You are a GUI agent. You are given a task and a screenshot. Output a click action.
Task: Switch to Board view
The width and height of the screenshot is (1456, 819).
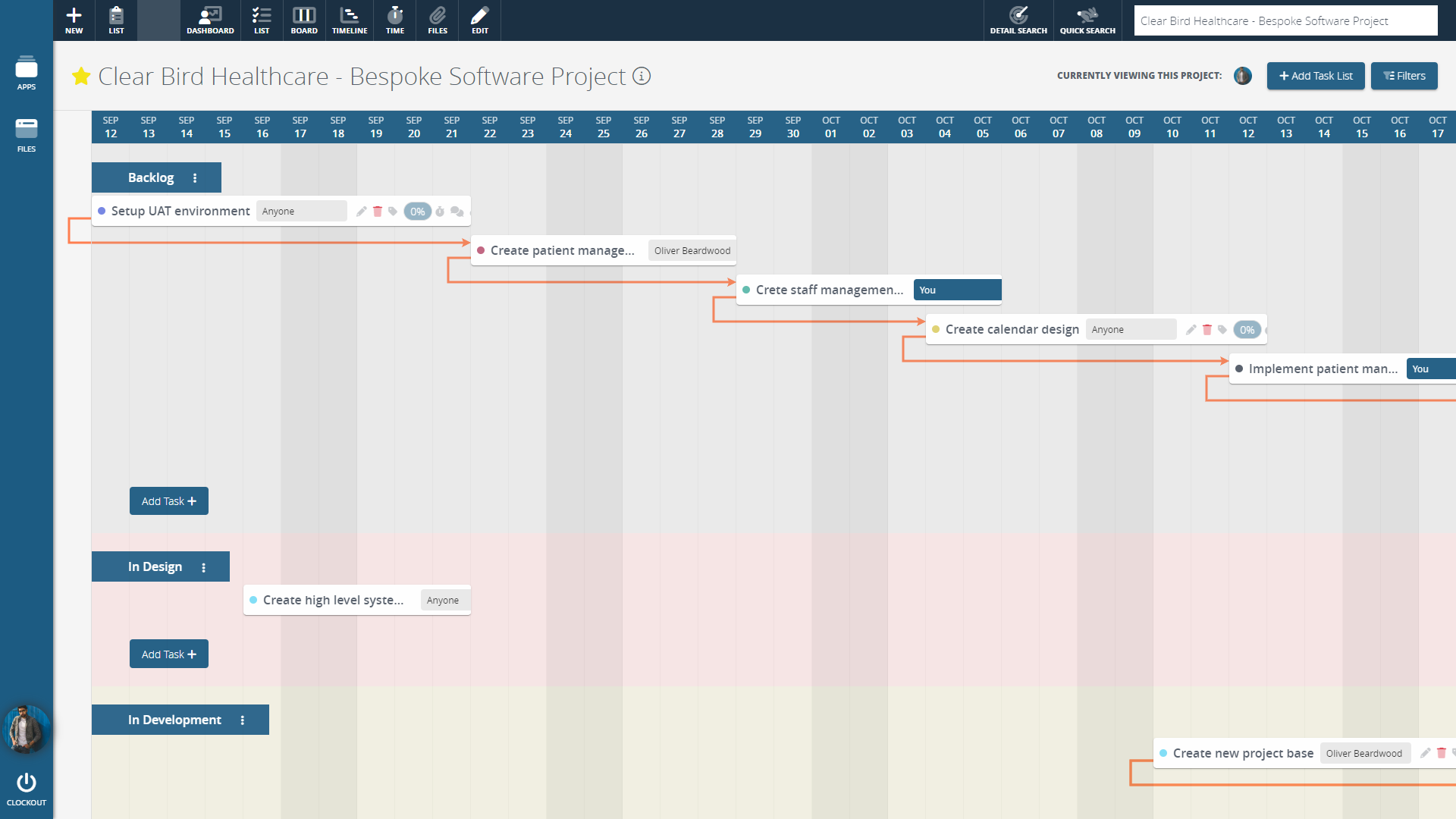[x=304, y=20]
